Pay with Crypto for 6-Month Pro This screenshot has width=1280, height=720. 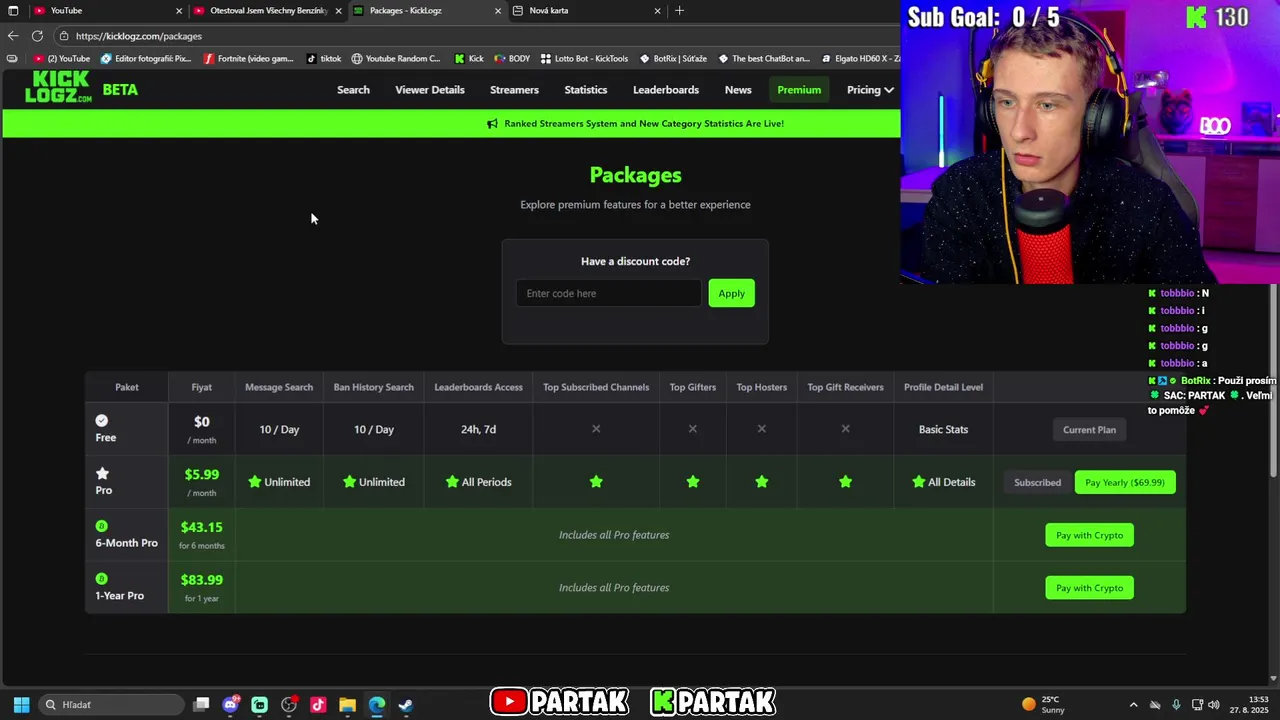(1089, 535)
